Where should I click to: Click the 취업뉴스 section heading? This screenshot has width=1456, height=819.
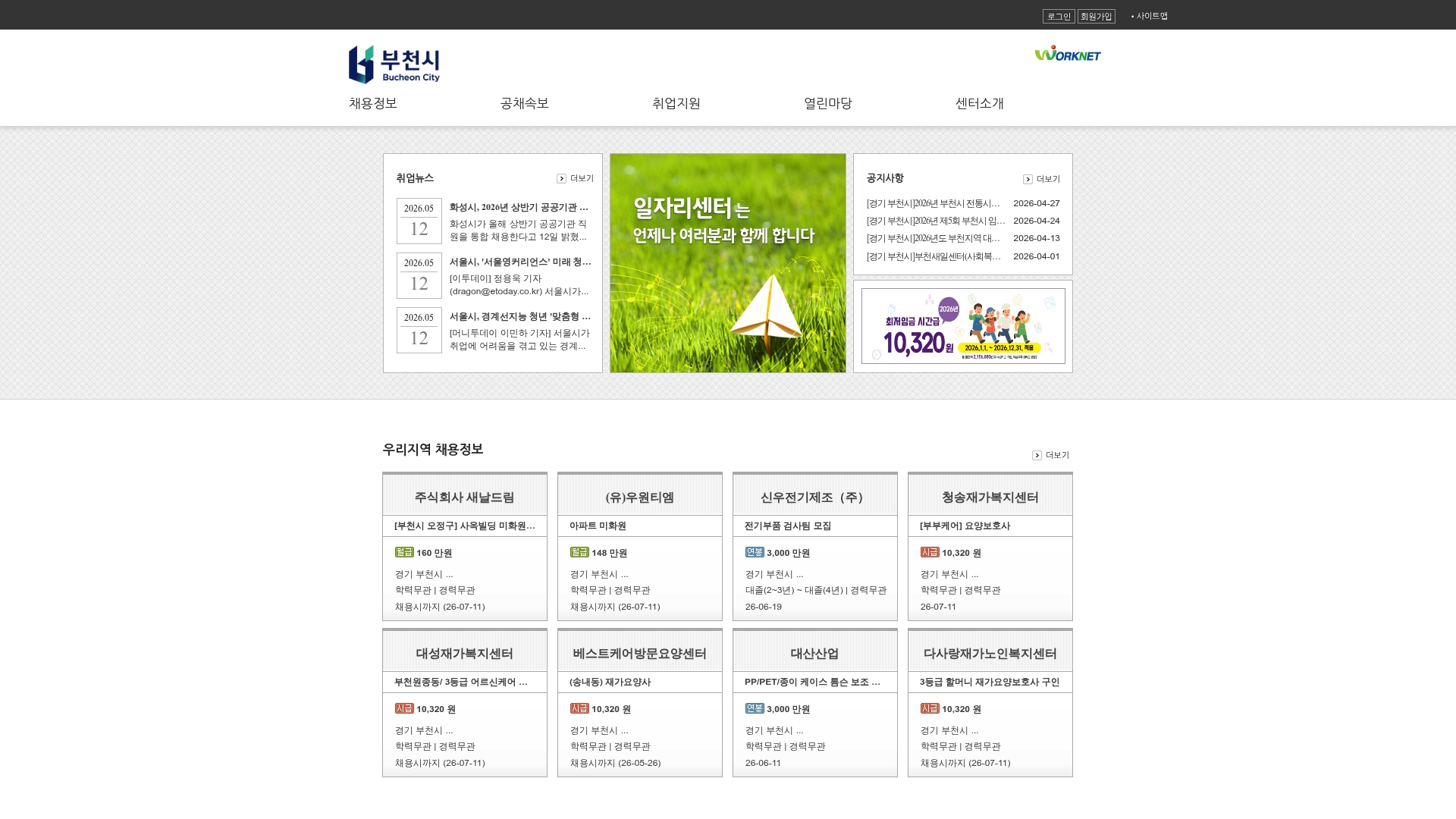[x=415, y=178]
